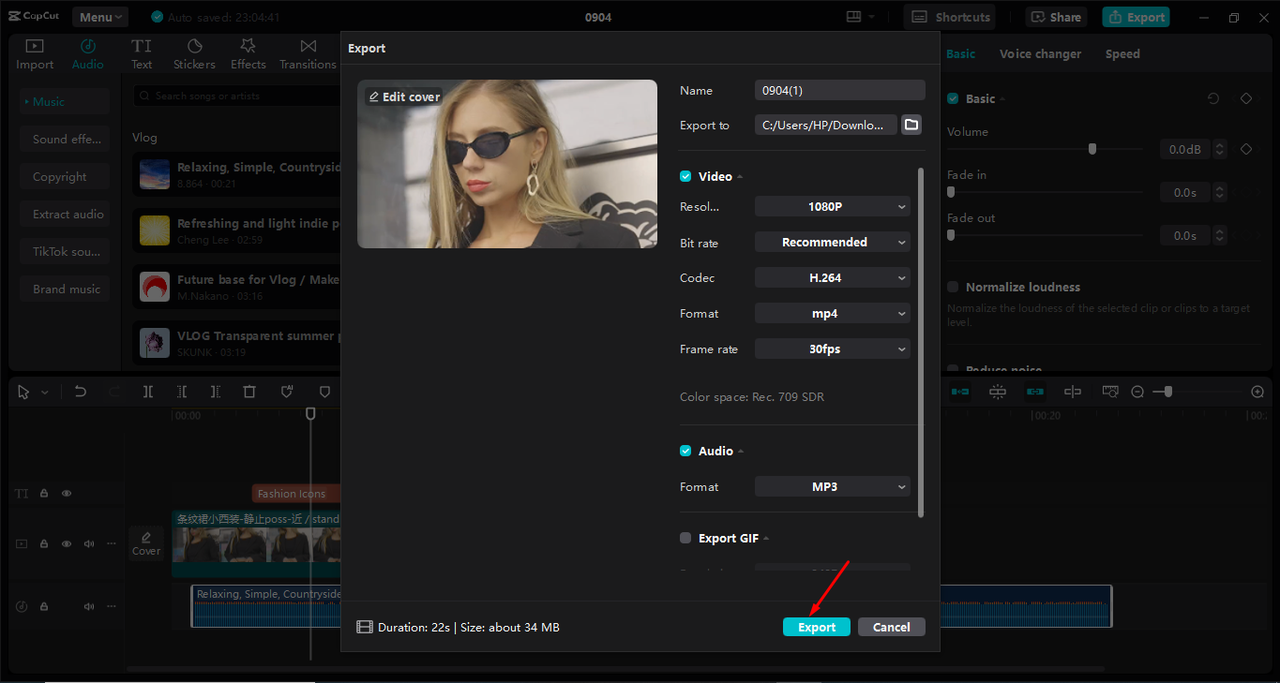Open the Transitions tab
The width and height of the screenshot is (1280, 683).
click(x=308, y=54)
